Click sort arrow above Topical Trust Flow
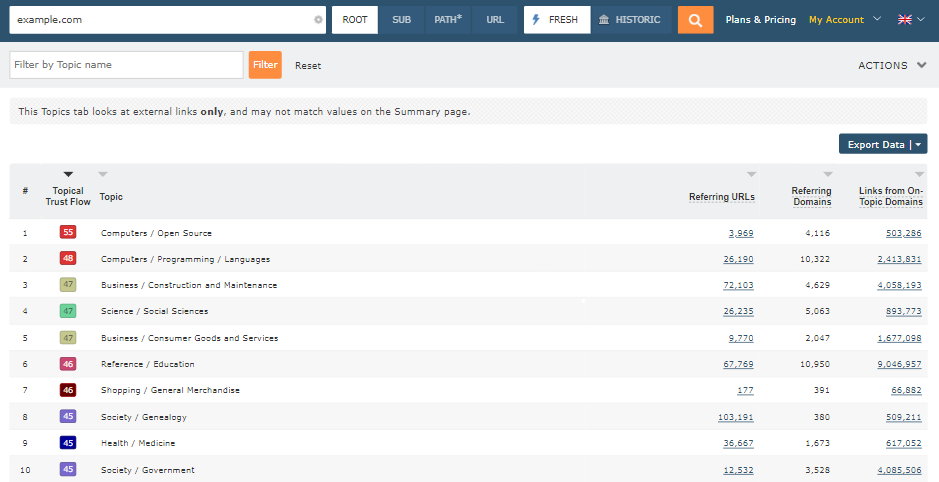The width and height of the screenshot is (939, 482). pos(68,174)
